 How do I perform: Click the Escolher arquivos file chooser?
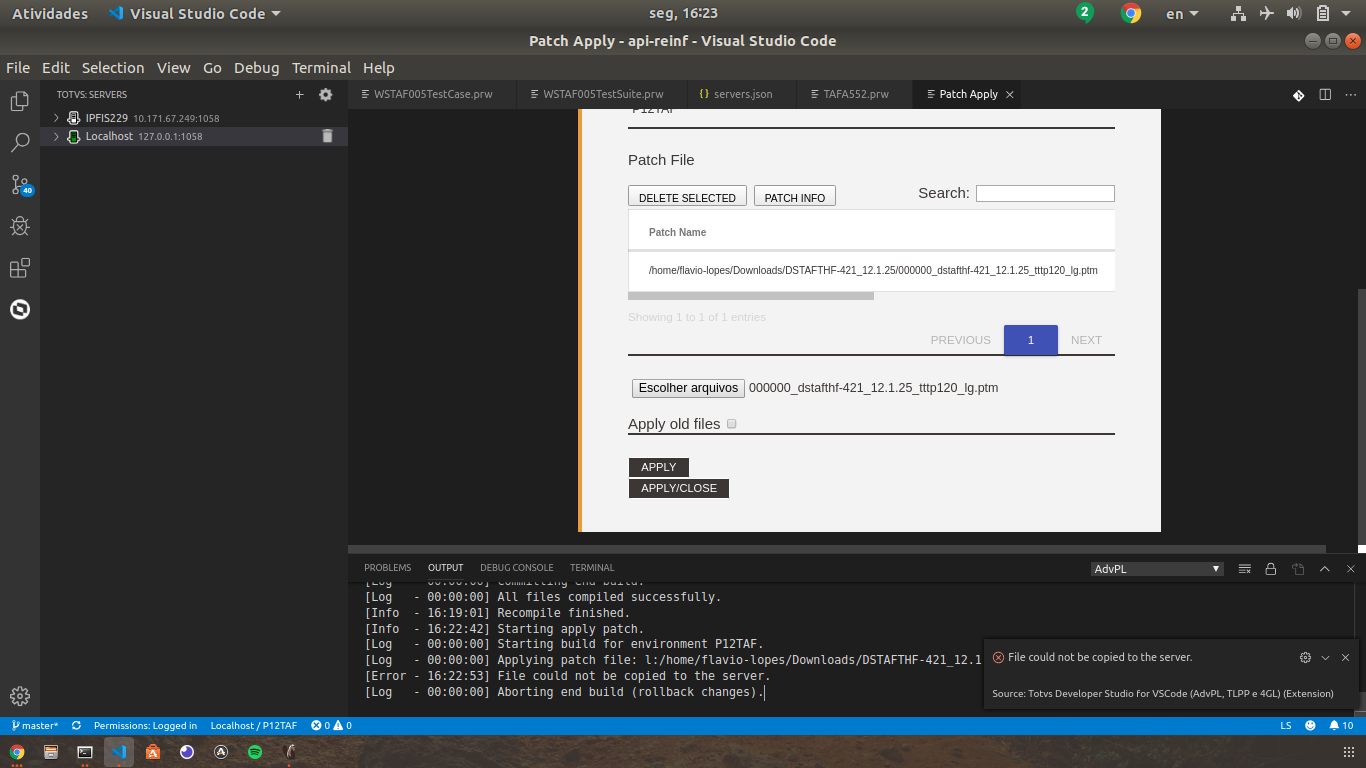coord(688,388)
